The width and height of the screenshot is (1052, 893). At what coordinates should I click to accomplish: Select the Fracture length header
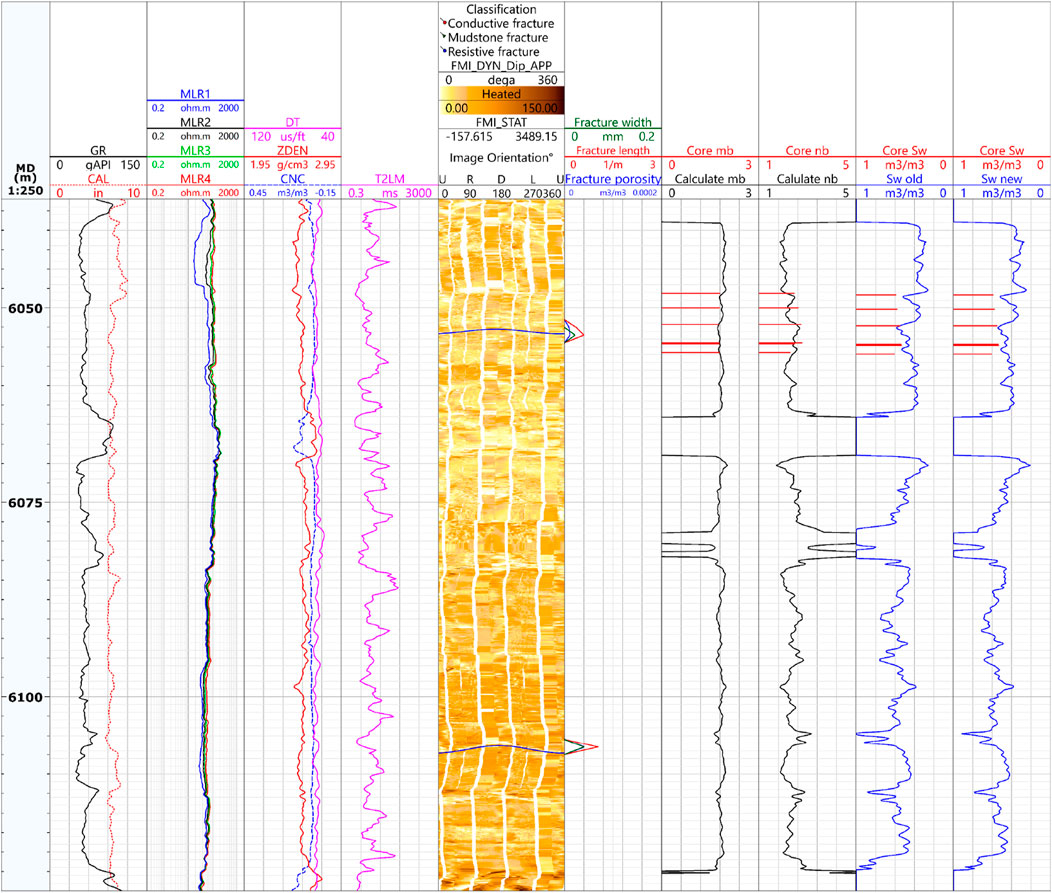click(x=613, y=151)
